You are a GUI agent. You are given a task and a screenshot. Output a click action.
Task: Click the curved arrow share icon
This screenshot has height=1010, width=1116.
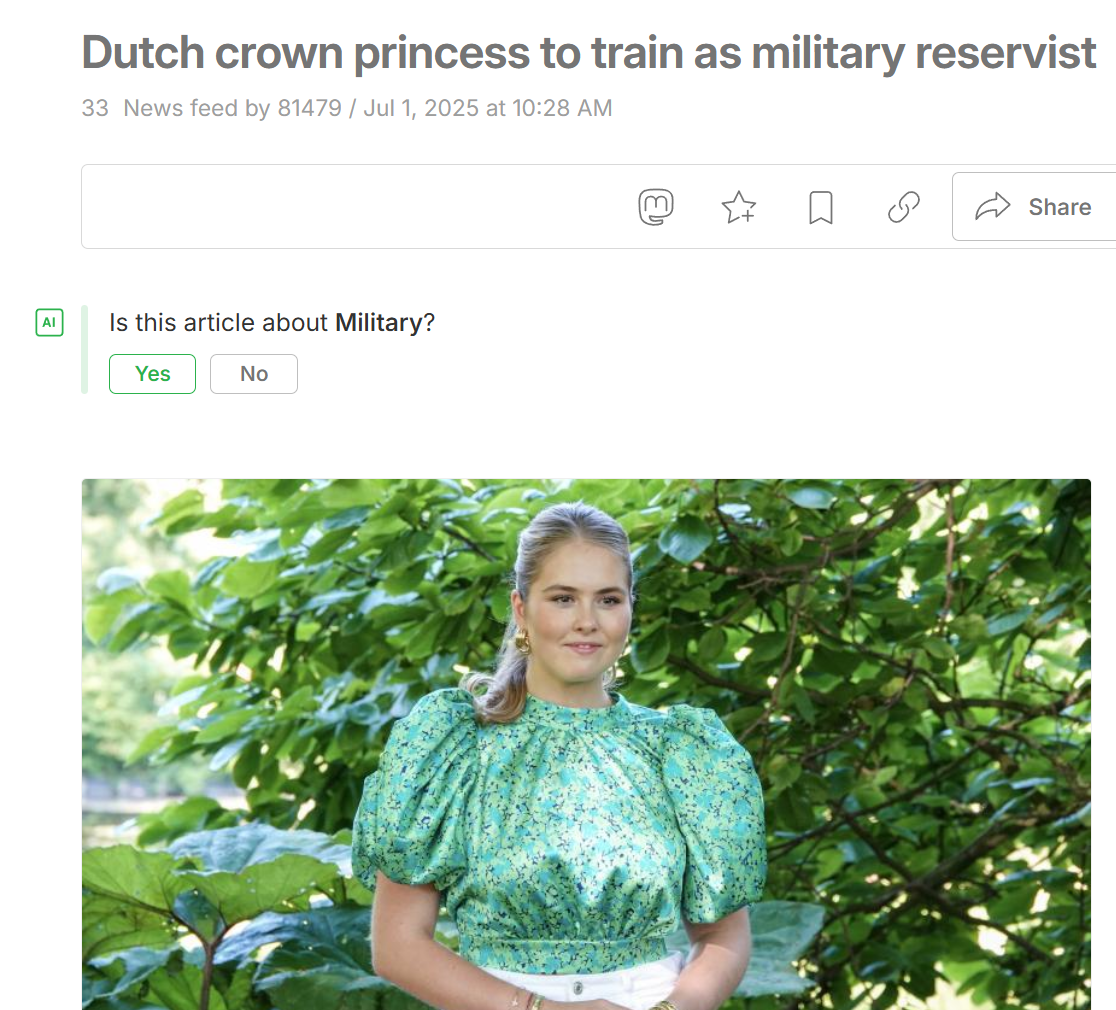tap(992, 206)
